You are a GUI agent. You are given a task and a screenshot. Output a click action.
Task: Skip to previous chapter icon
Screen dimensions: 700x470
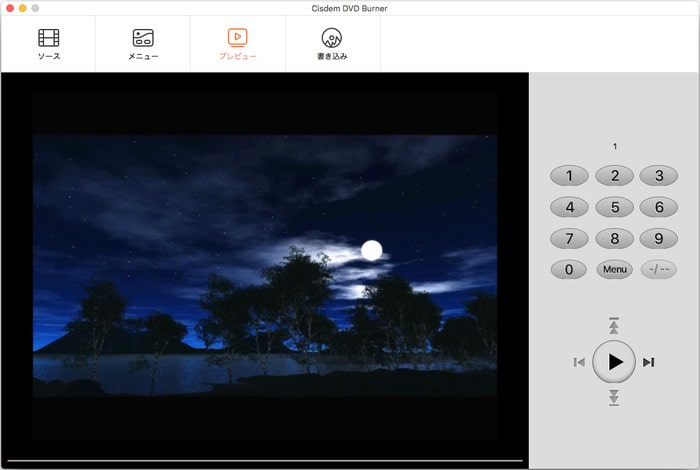pyautogui.click(x=579, y=362)
